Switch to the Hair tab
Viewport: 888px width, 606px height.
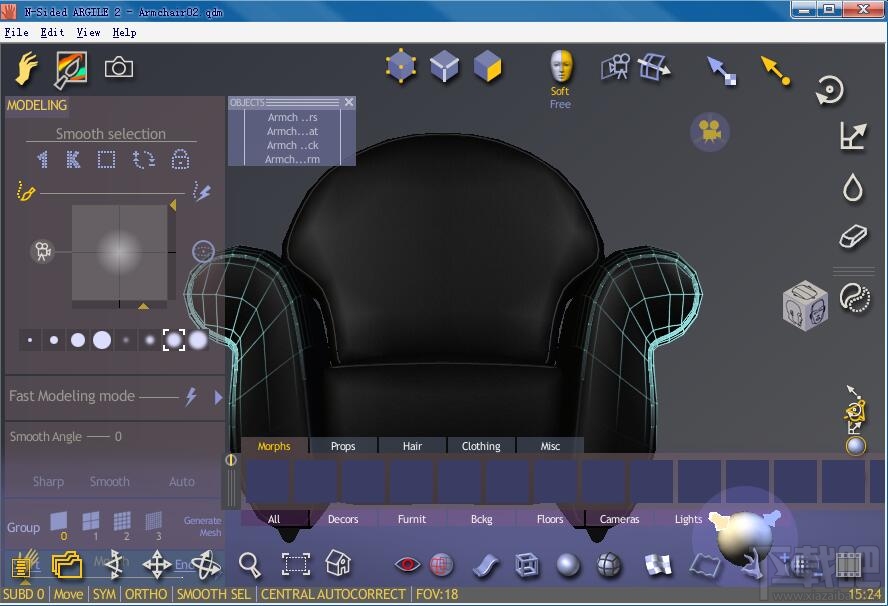click(412, 446)
